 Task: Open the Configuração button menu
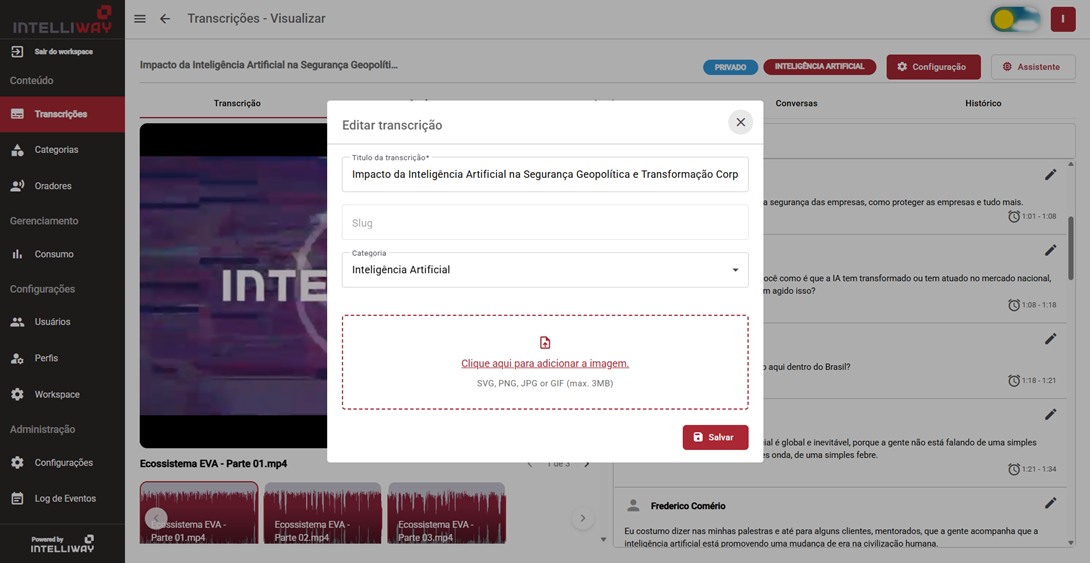pyautogui.click(x=932, y=67)
